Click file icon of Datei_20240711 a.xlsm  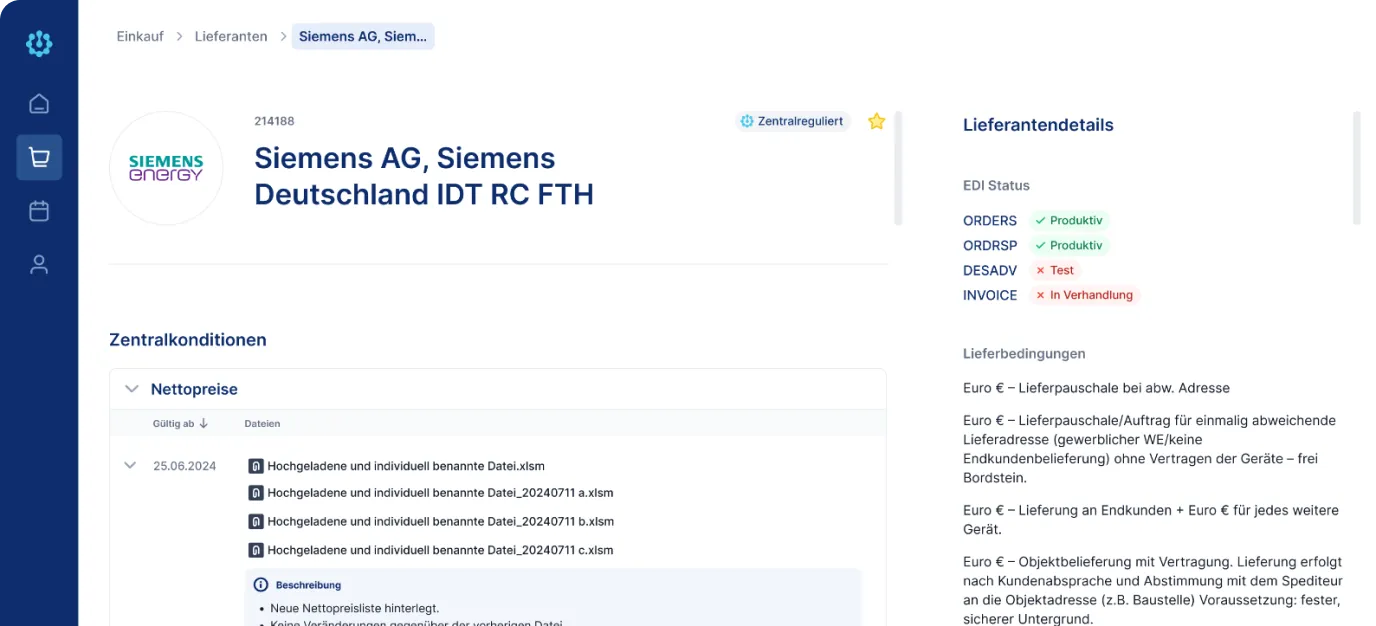pos(255,493)
